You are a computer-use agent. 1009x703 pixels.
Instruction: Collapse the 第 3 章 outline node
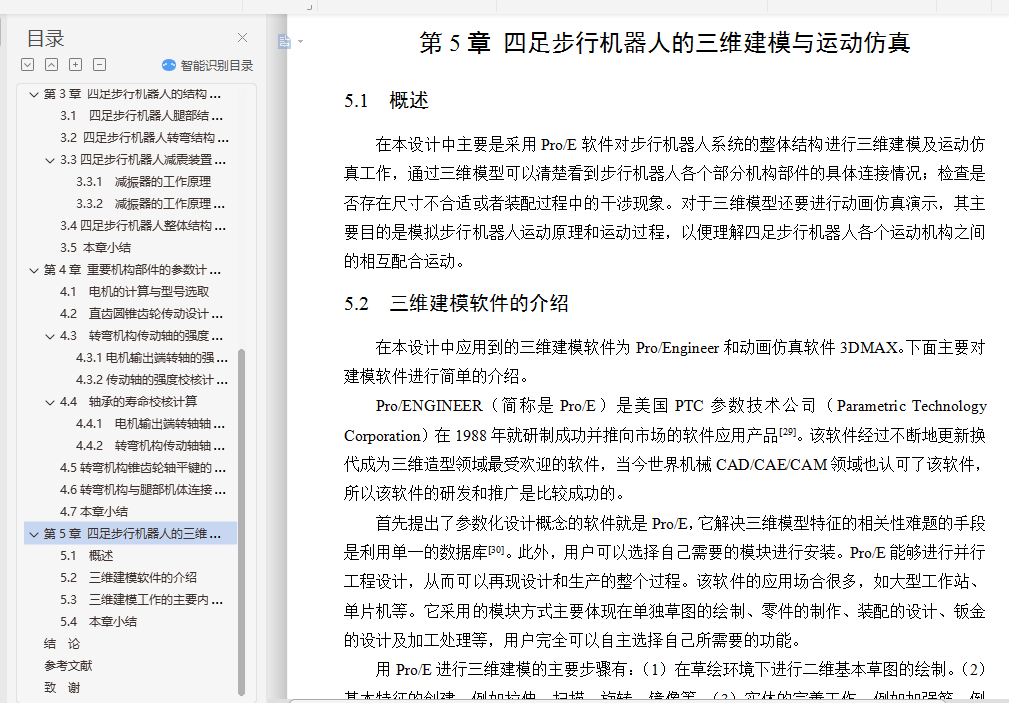pos(33,95)
